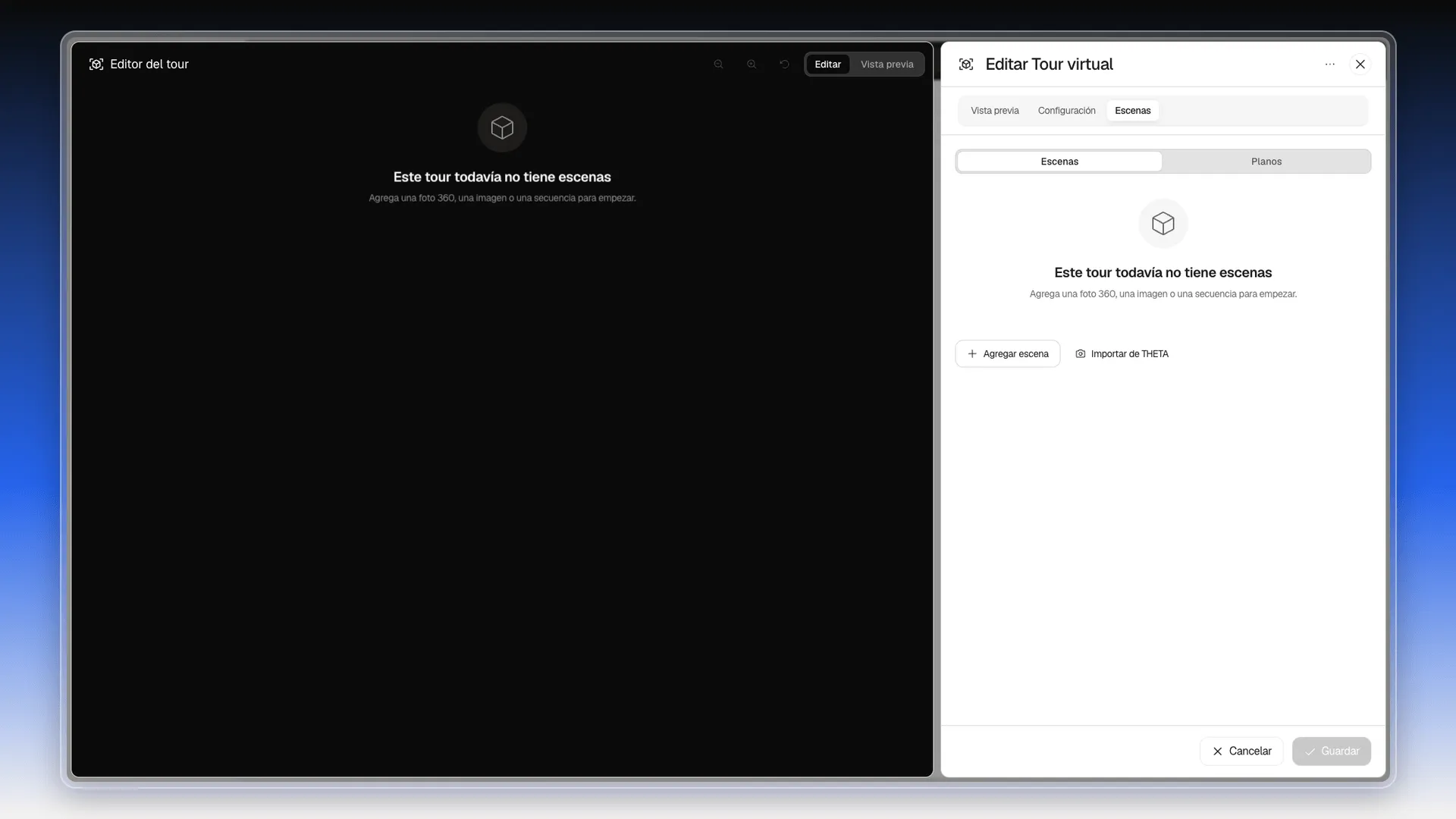The image size is (1456, 819).
Task: Click the cube icon in the dark editor canvas
Action: (502, 127)
